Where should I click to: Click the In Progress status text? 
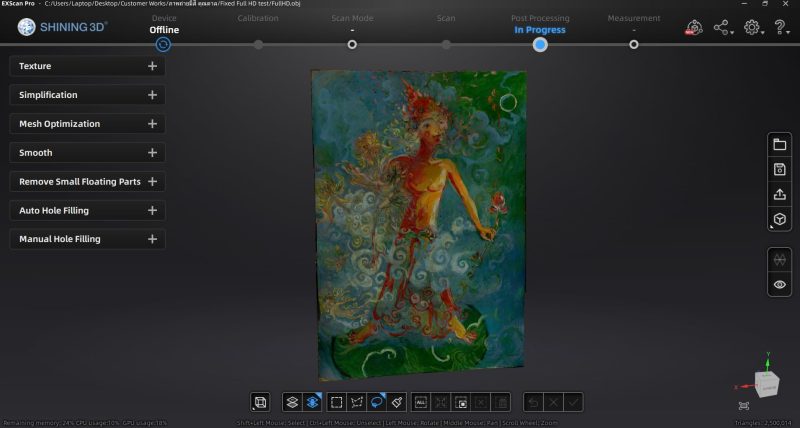coord(540,30)
